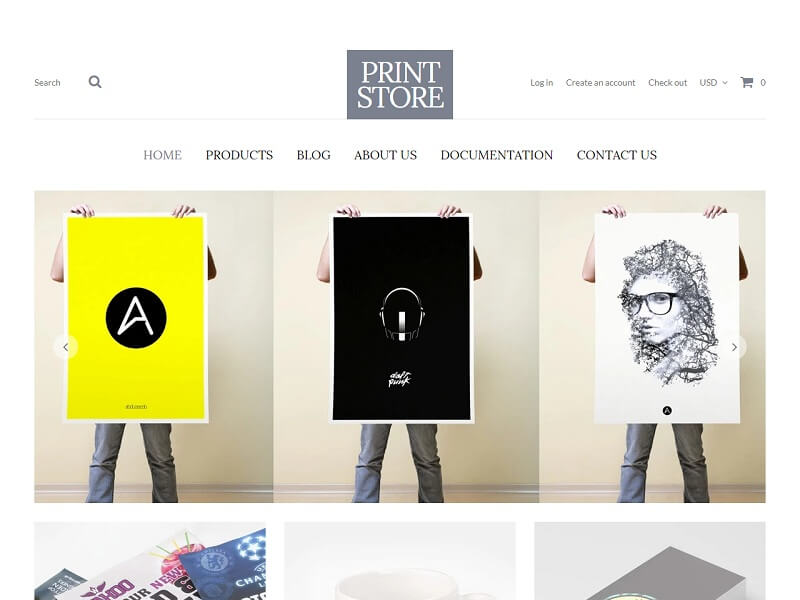Click the Print Store logo

400,85
